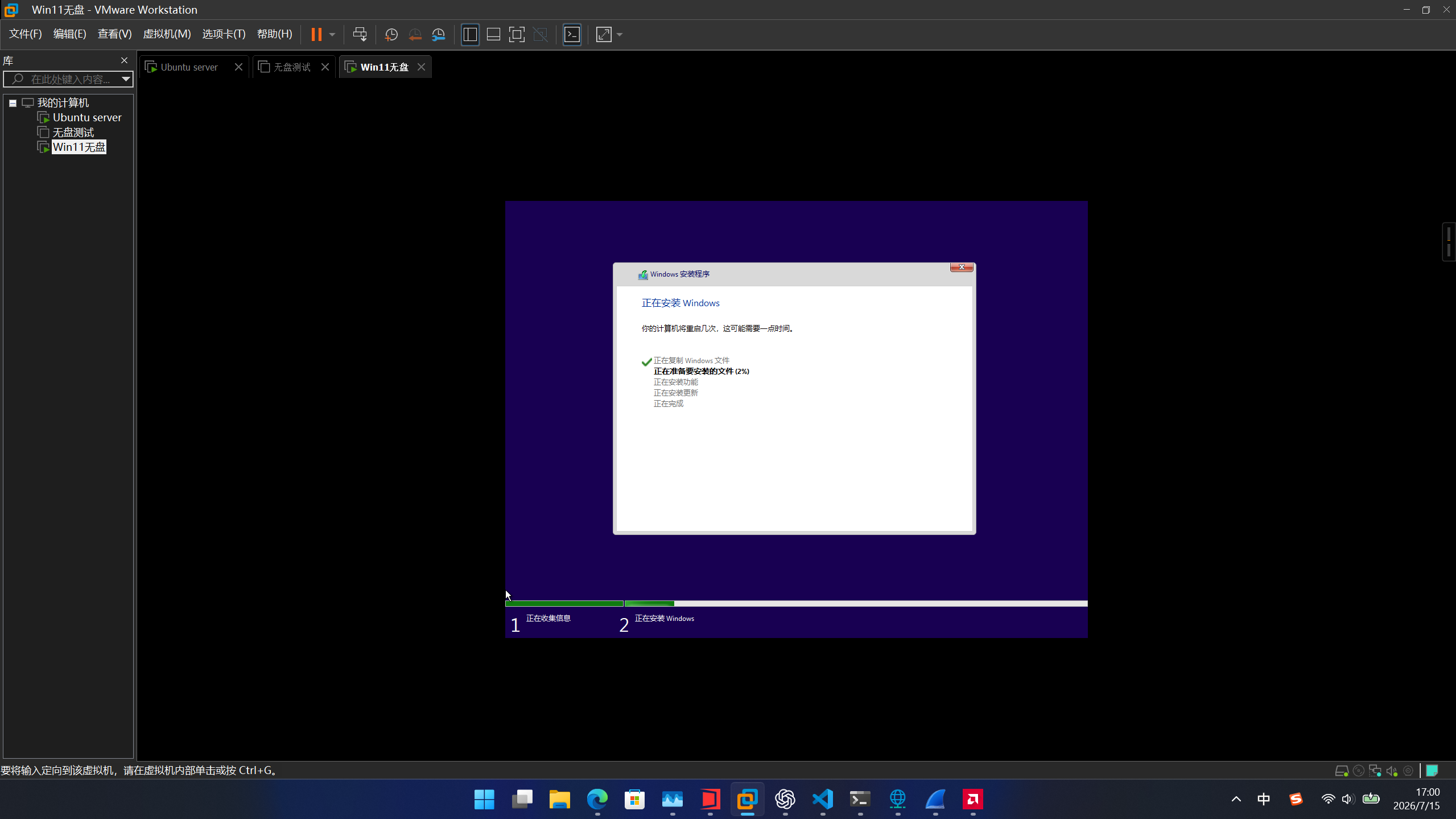Open the power options dropdown arrow
The width and height of the screenshot is (1456, 819).
point(332,35)
